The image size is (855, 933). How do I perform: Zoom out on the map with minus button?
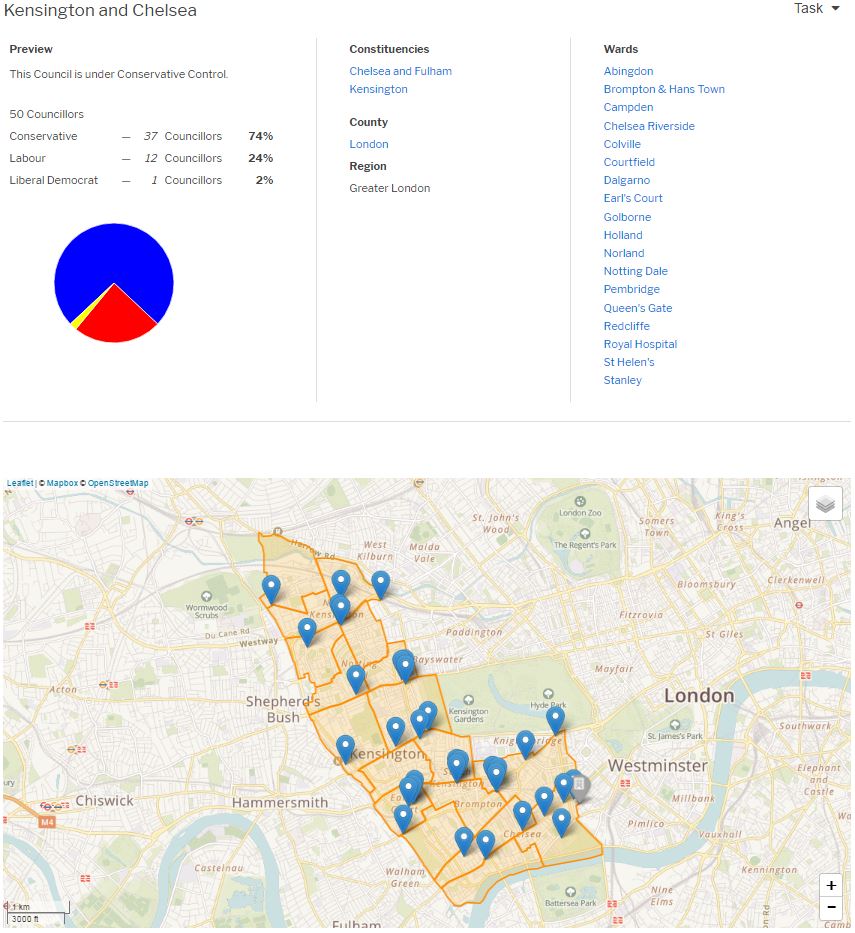830,908
